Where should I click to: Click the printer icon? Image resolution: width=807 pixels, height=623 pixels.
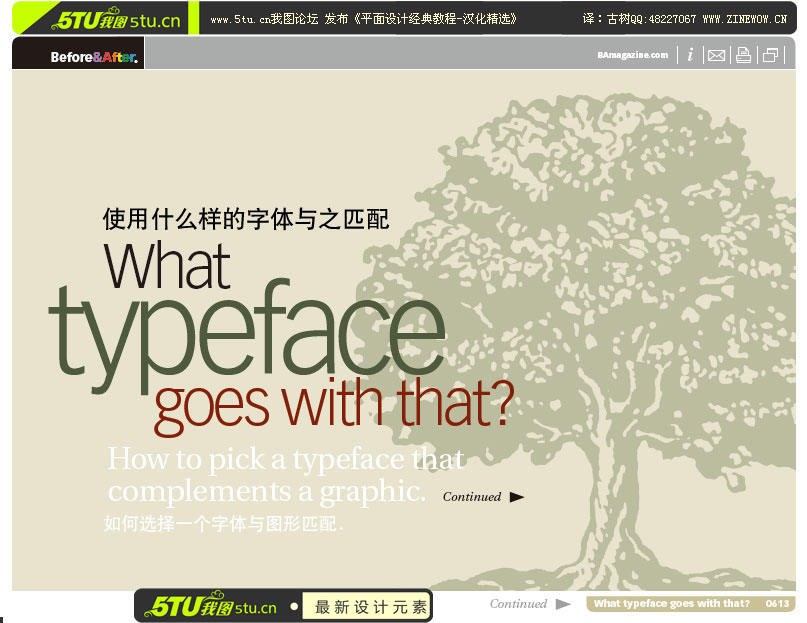click(744, 55)
